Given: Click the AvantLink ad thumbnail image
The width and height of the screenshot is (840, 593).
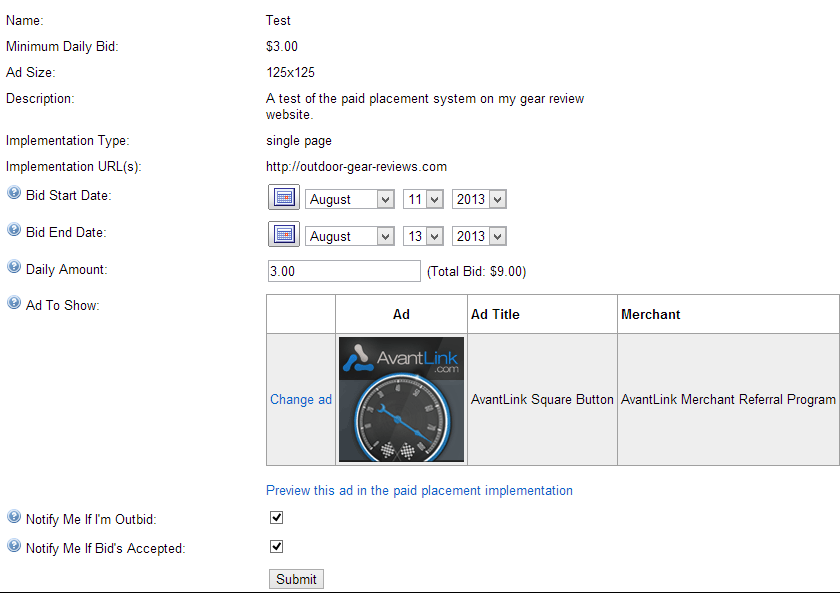Looking at the screenshot, I should point(401,399).
